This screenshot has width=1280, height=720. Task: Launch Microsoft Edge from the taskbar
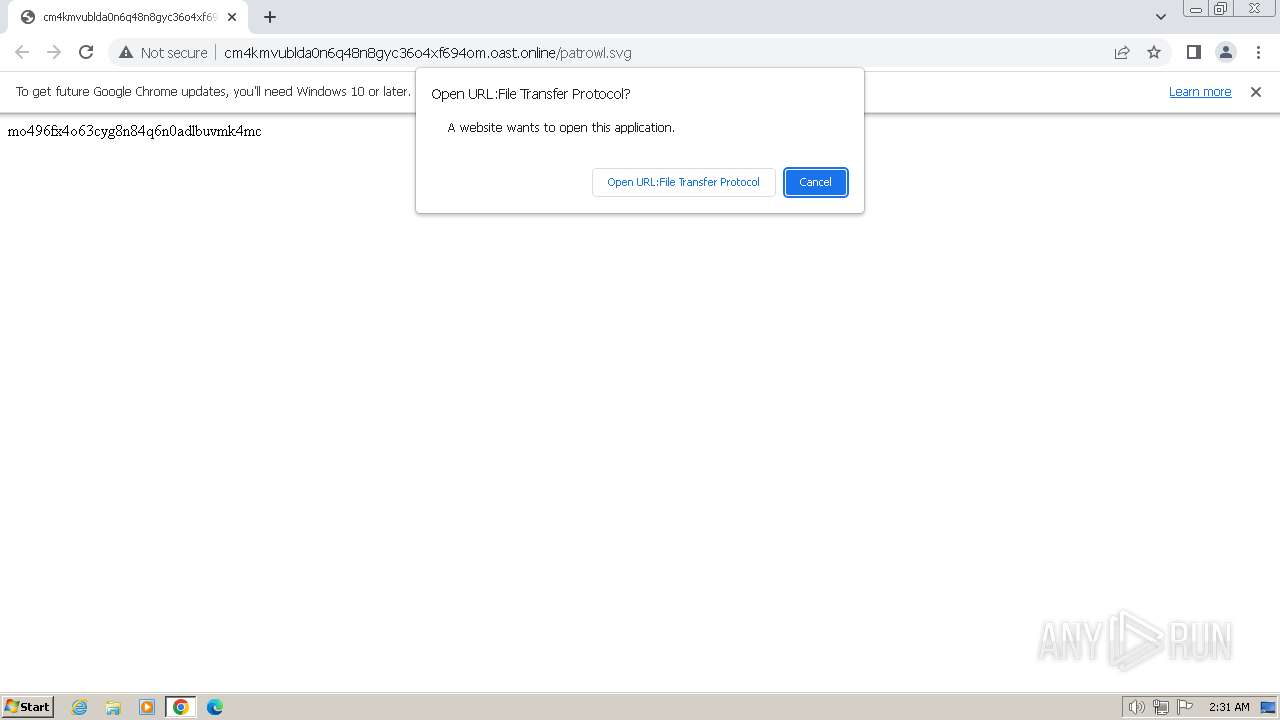click(x=215, y=707)
